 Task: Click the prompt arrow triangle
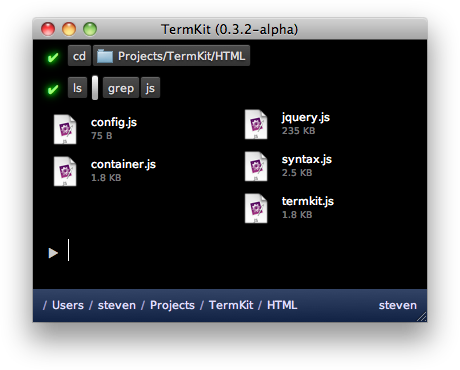click(53, 253)
